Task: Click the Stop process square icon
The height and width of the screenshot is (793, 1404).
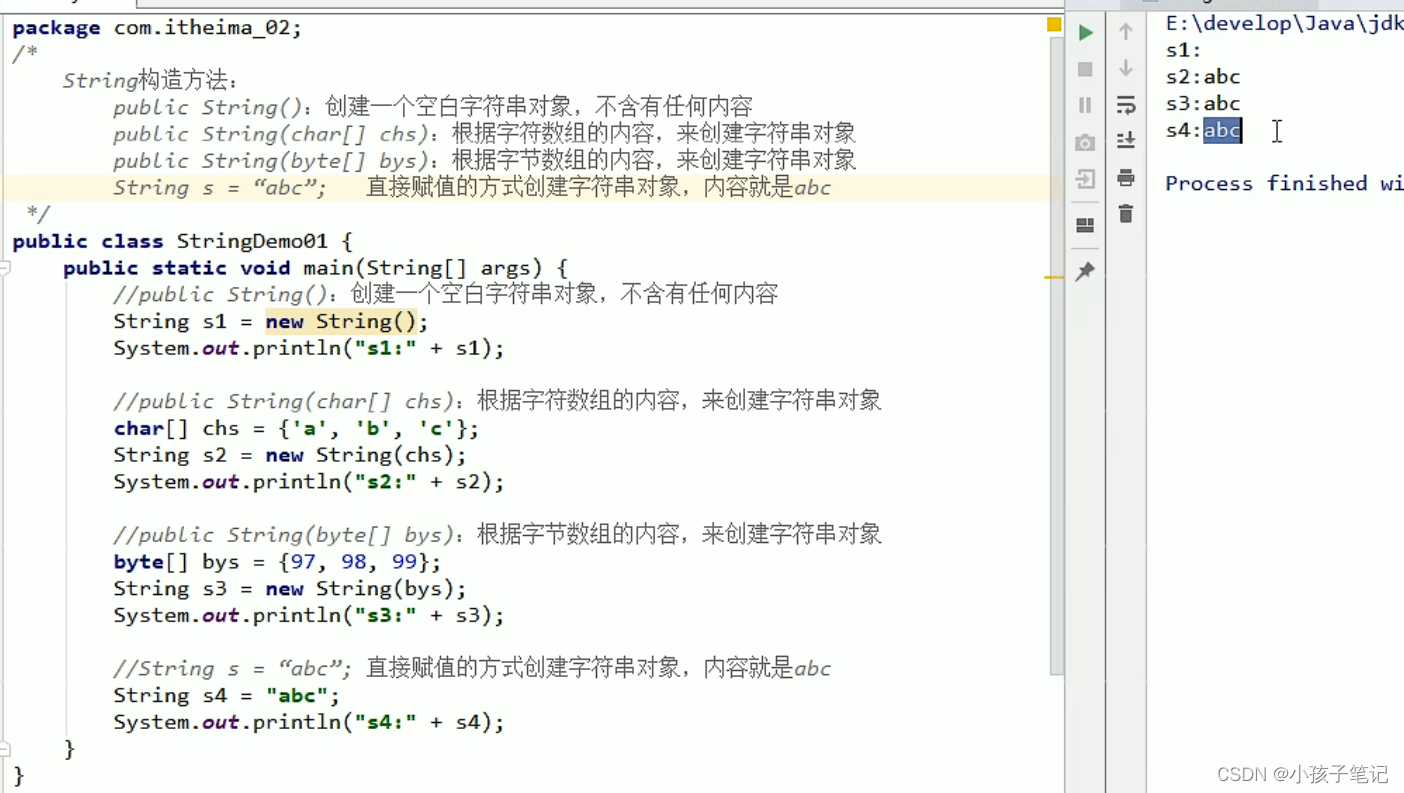Action: [1085, 69]
